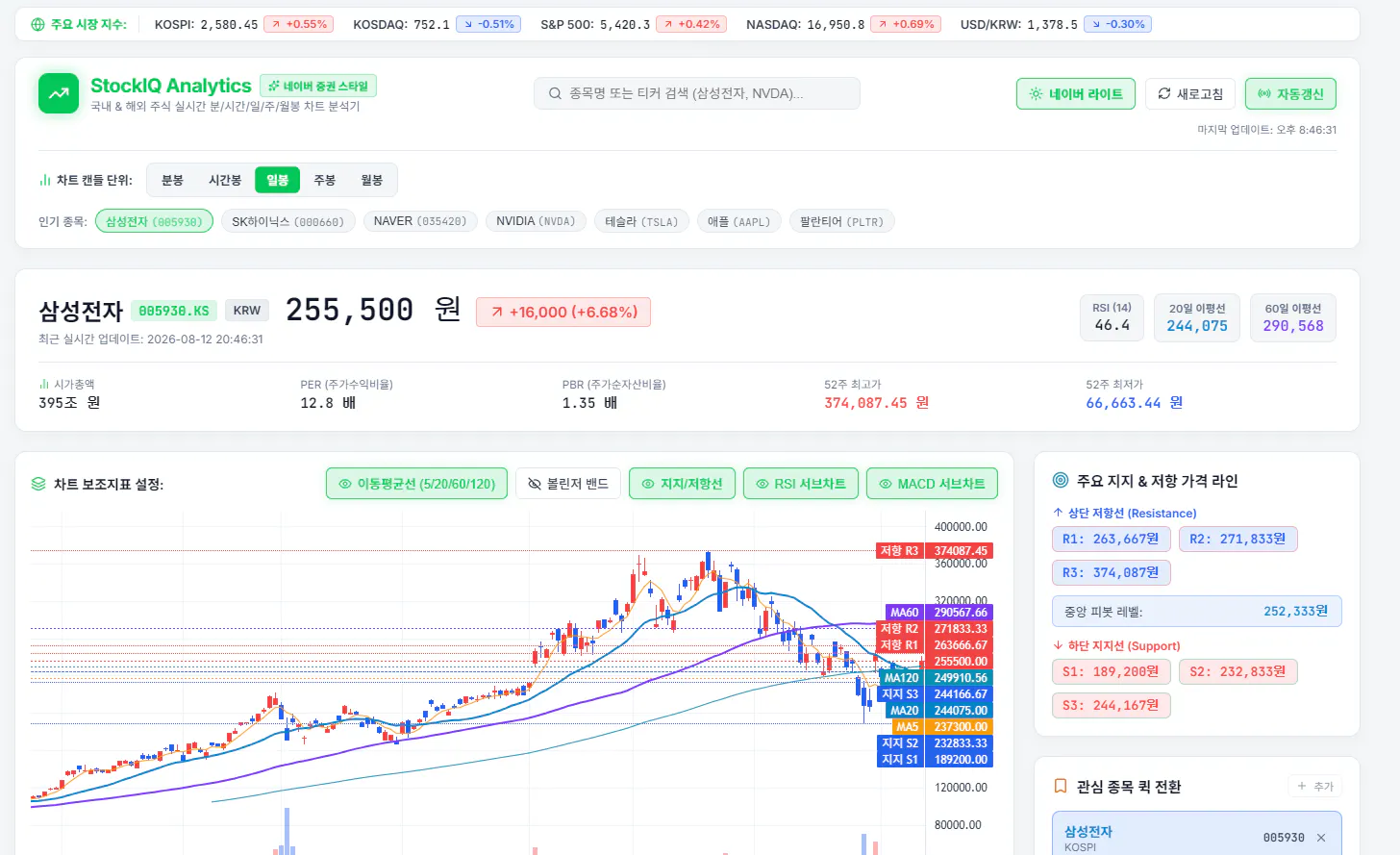Click 20일 이평선 244,075 card
The image size is (1400, 855).
[1197, 317]
